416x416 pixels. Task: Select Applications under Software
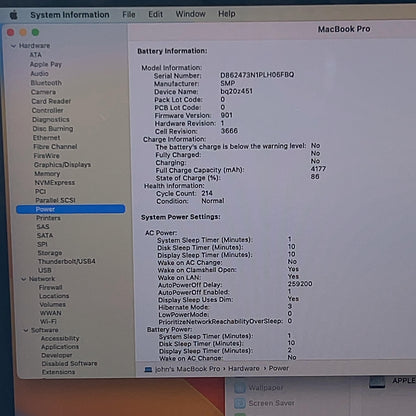coord(60,347)
